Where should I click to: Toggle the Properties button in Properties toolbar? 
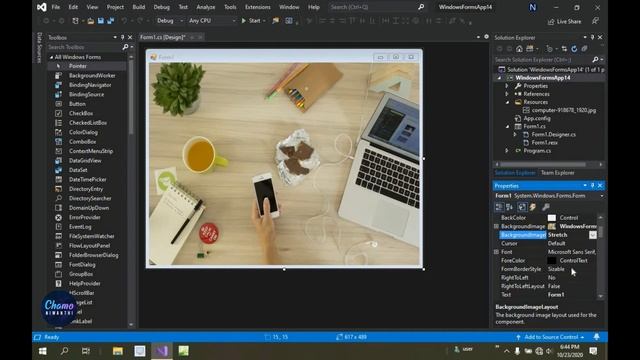(x=522, y=207)
